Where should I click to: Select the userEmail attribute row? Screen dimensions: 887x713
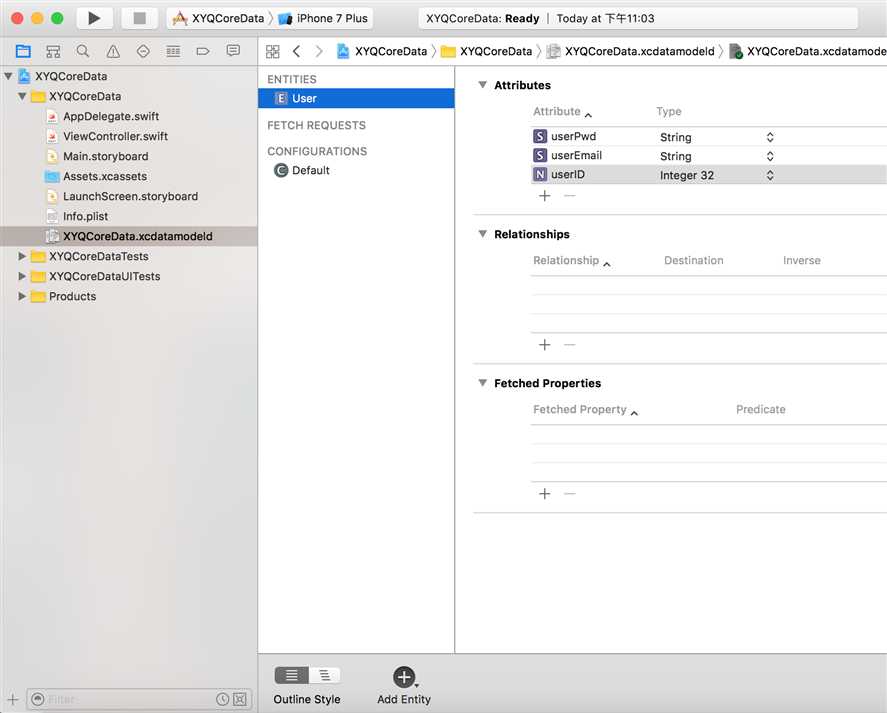point(709,156)
